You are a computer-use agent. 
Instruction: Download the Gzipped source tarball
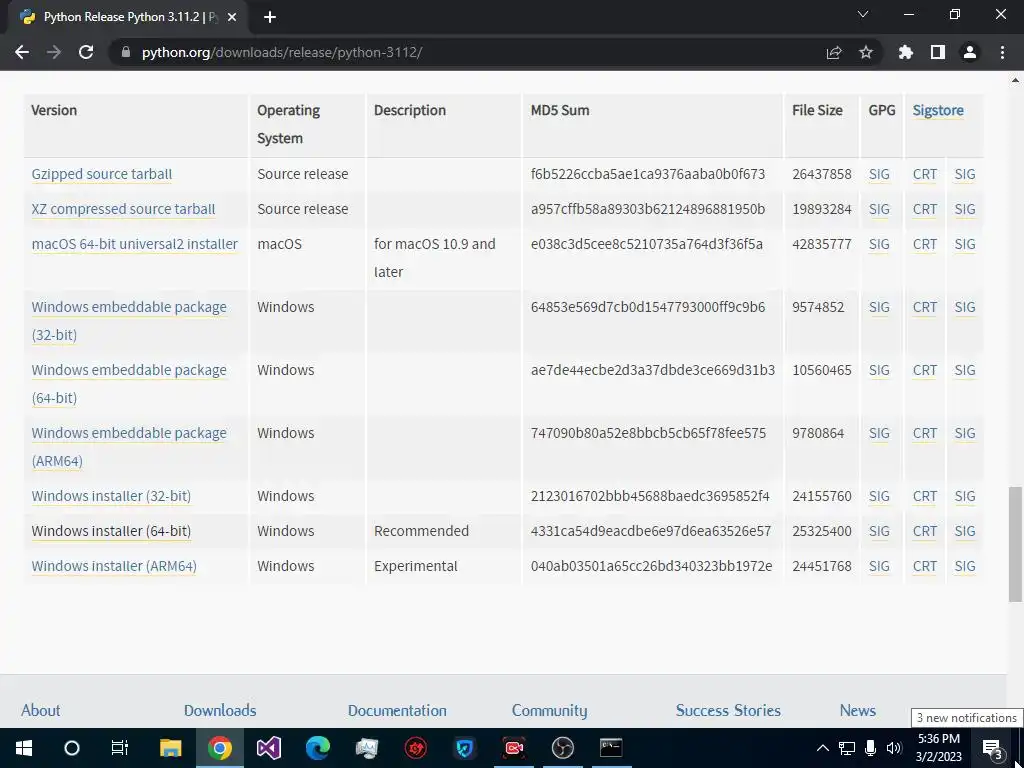(x=102, y=174)
